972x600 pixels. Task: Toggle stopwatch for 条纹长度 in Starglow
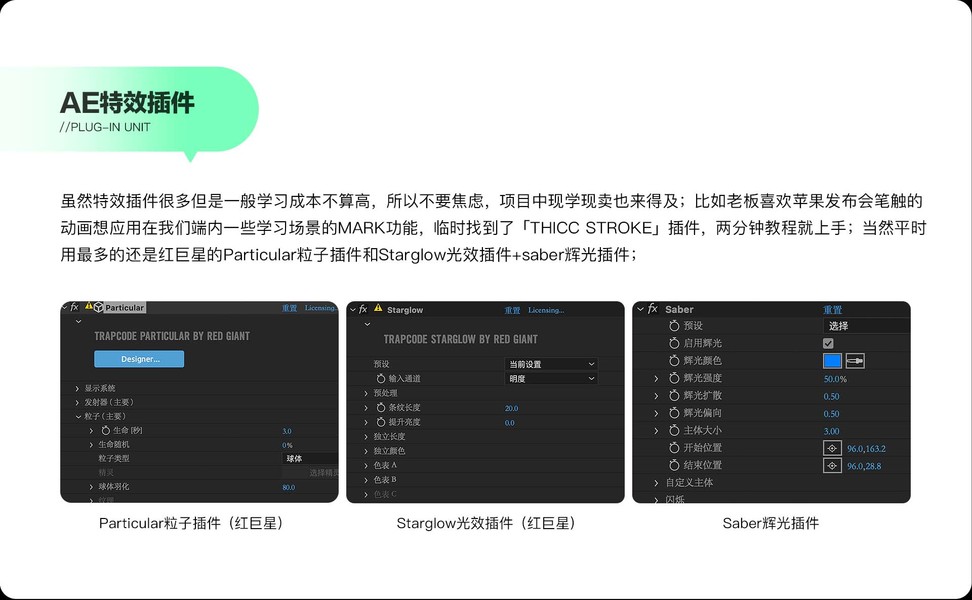coord(381,407)
